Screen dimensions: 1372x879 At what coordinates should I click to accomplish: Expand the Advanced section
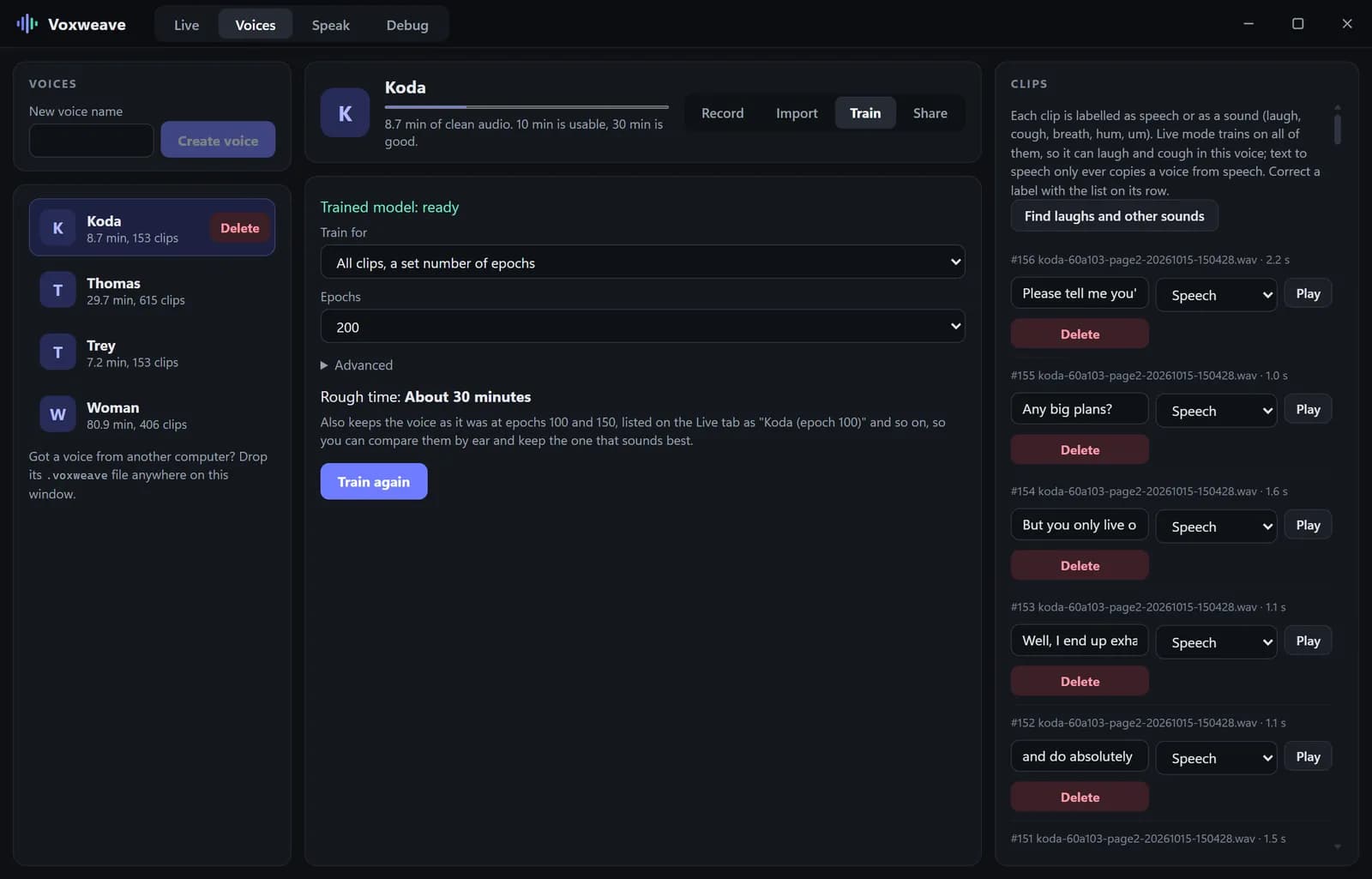357,365
